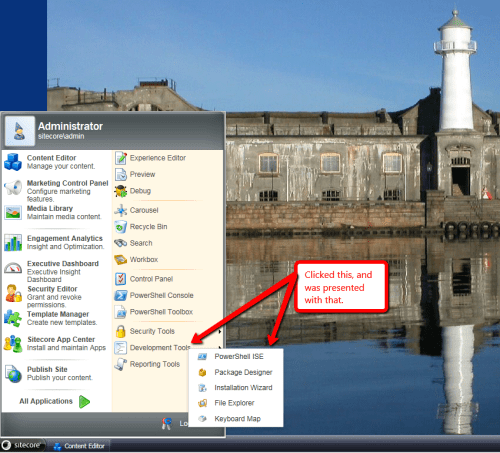Open Template Manager puzzle icon

[x=13, y=318]
